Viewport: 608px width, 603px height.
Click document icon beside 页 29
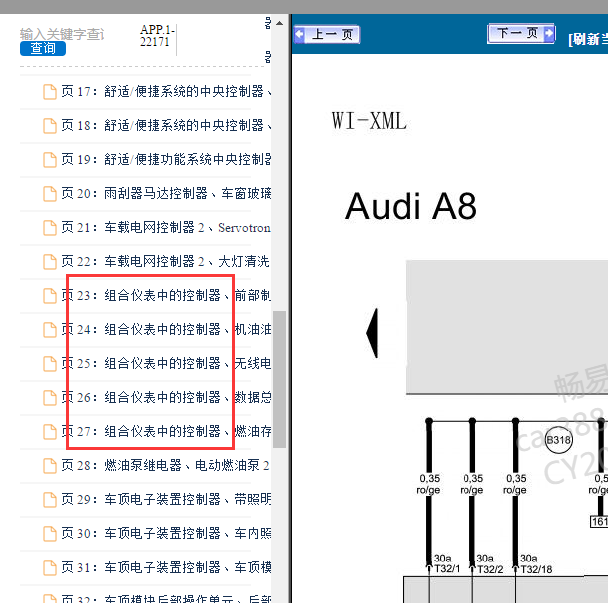coord(50,500)
